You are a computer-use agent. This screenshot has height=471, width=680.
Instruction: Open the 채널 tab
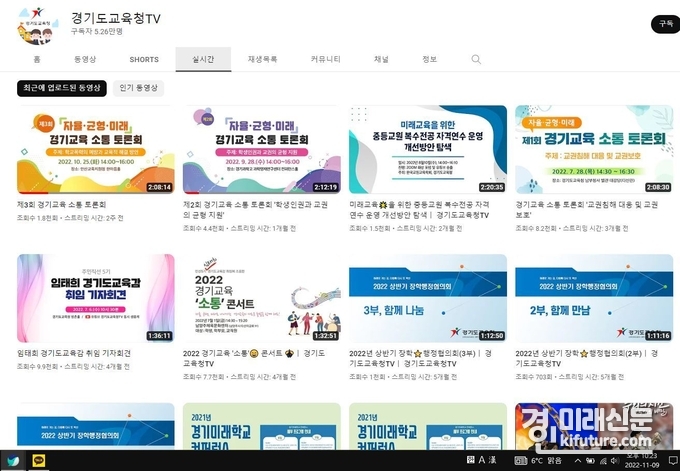tap(381, 59)
